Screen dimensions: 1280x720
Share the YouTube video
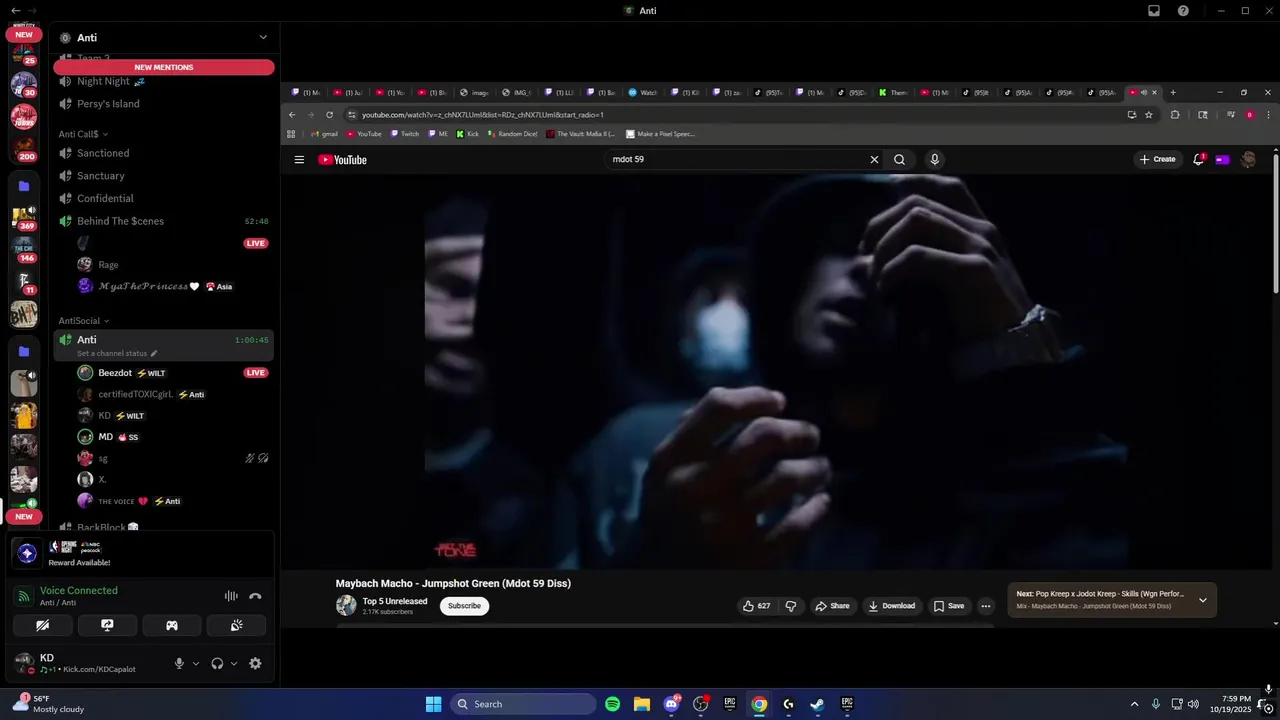832,606
